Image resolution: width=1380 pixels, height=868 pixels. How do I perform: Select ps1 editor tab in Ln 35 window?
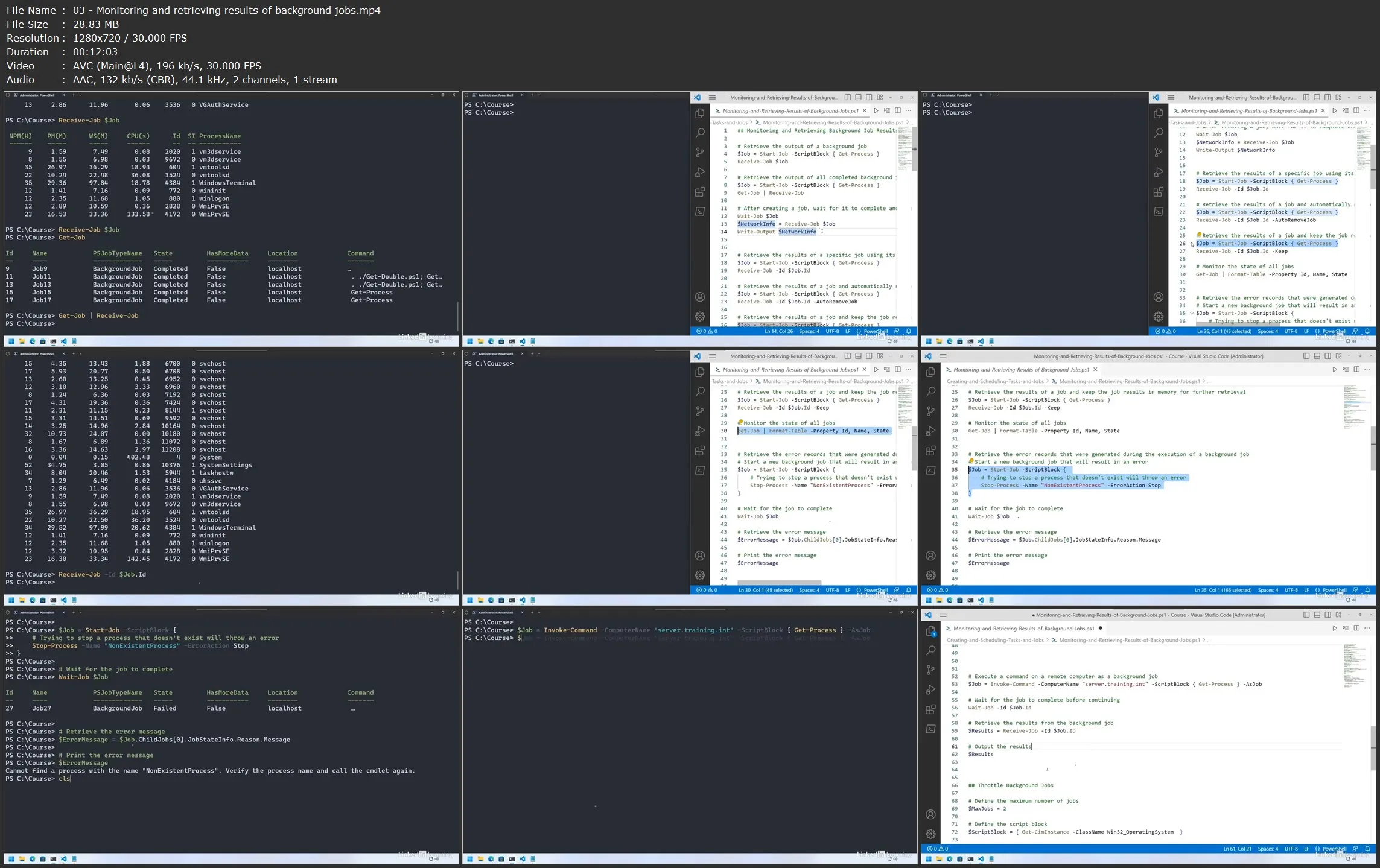(x=1022, y=369)
